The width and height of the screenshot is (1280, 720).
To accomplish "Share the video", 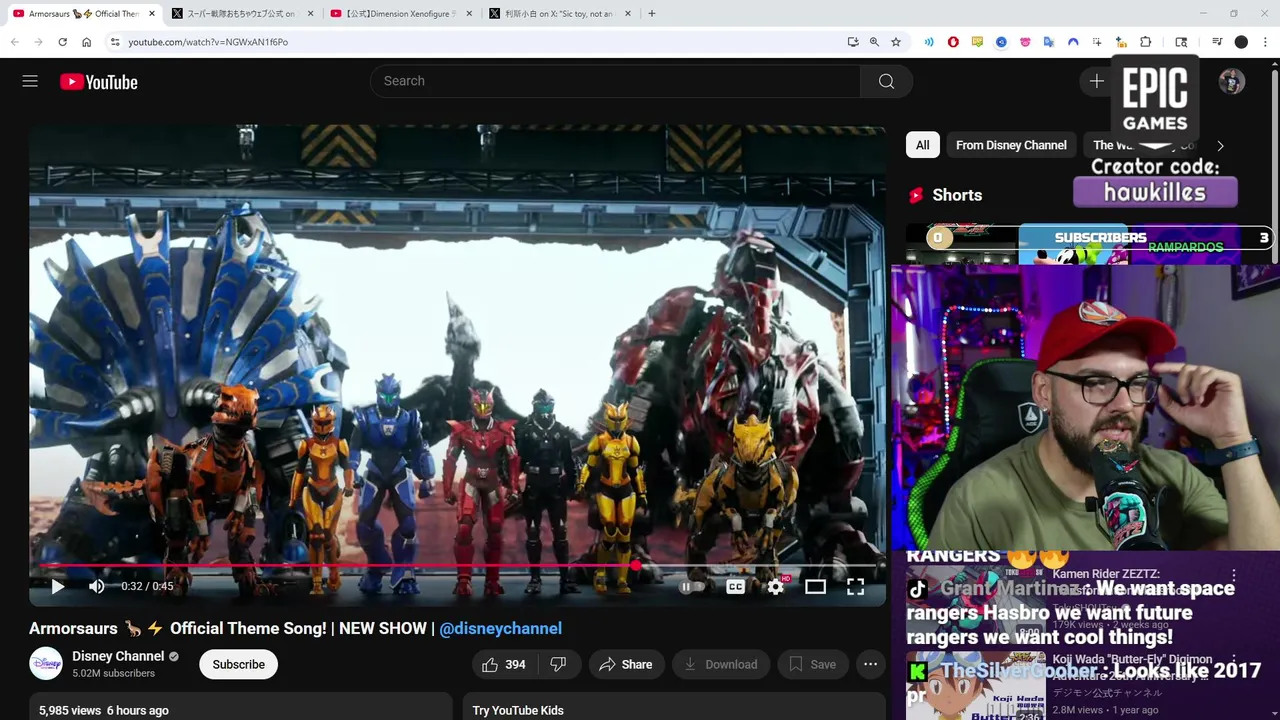I will click(625, 664).
